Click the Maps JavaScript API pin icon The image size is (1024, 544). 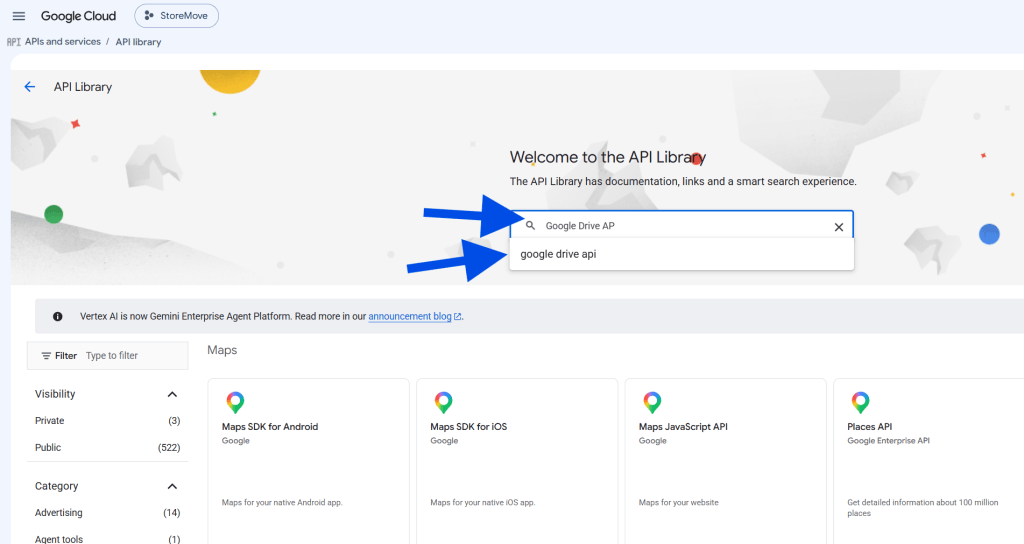pos(652,402)
